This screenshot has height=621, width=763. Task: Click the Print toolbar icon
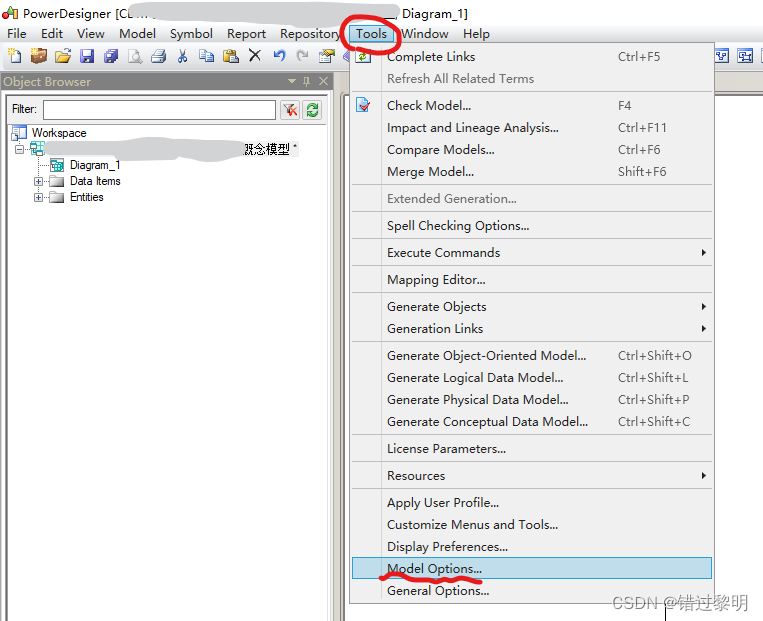coord(159,56)
